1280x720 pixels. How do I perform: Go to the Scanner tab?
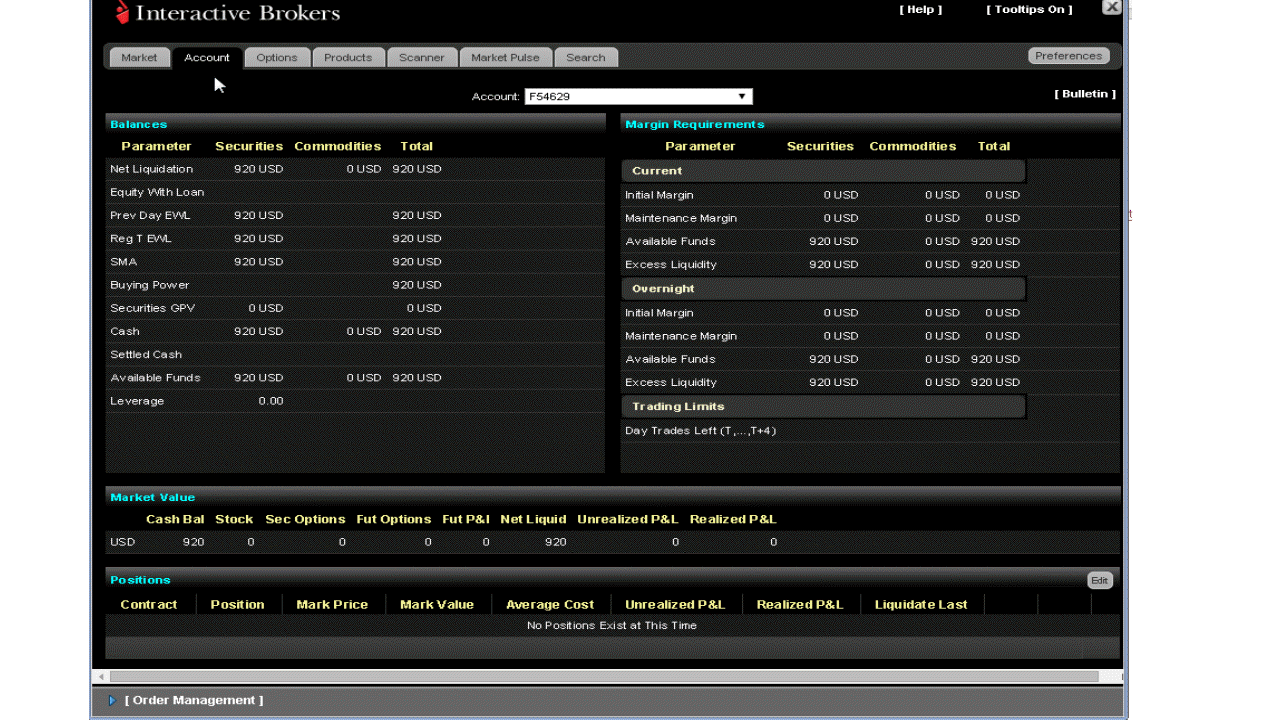pos(422,58)
